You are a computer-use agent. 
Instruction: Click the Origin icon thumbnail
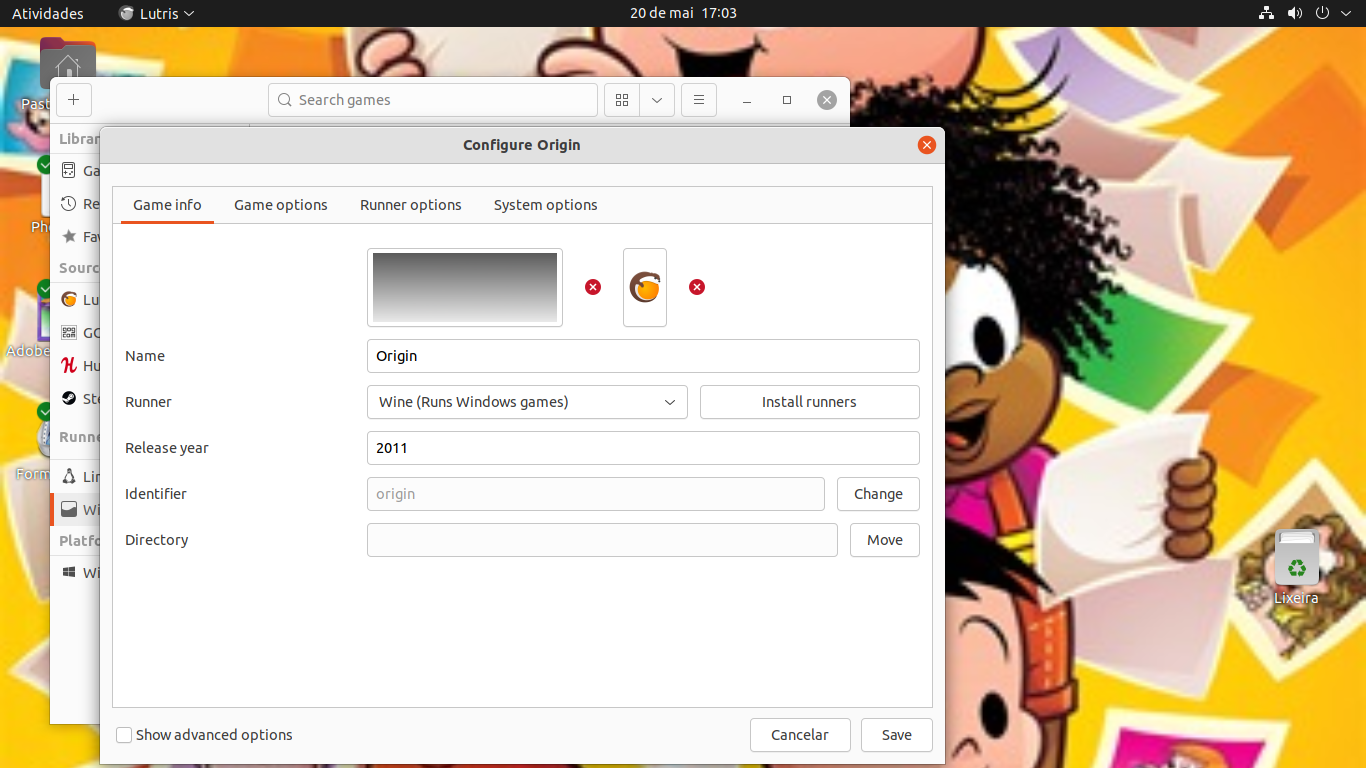[645, 287]
